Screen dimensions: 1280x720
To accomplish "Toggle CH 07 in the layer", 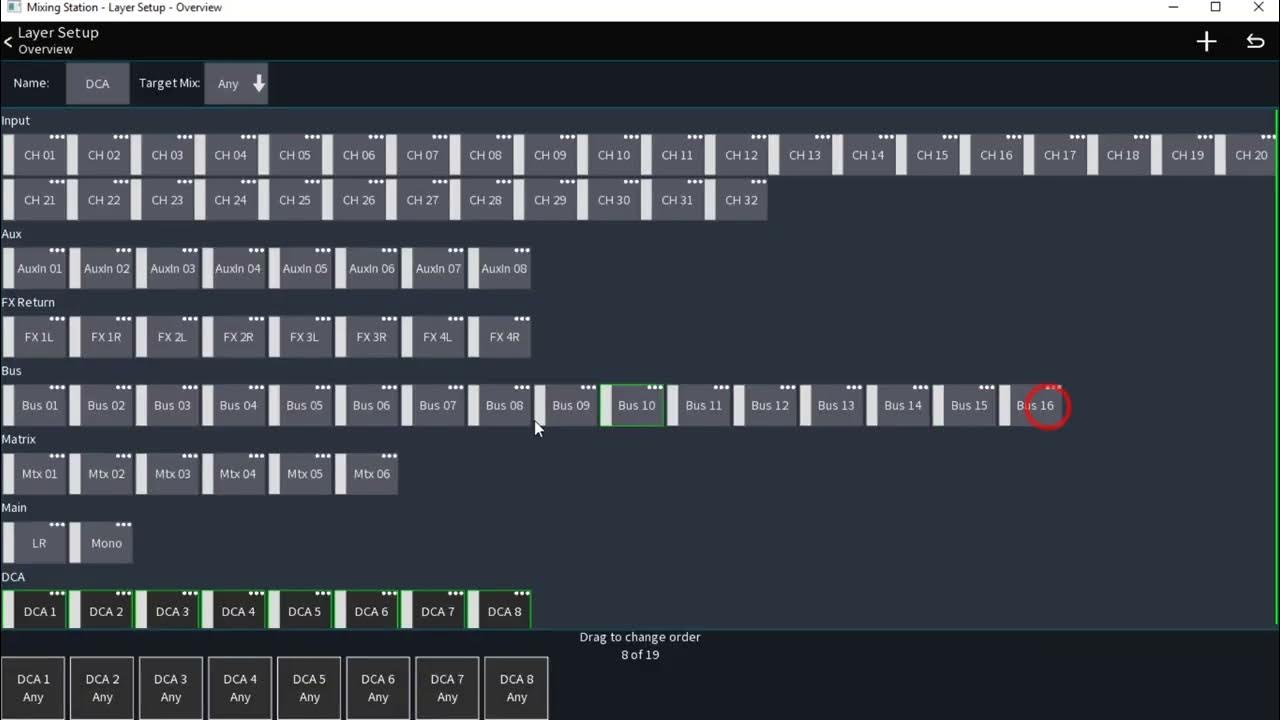I will click(x=418, y=155).
